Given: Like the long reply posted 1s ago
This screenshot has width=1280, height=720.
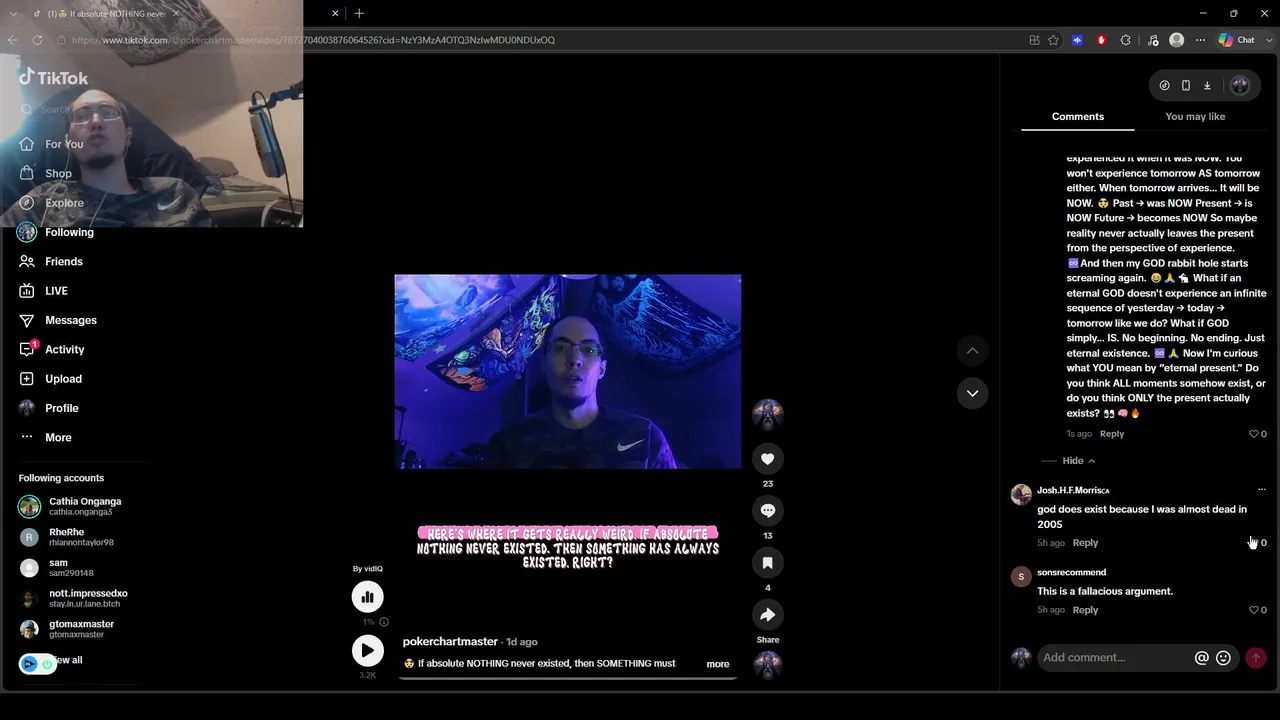Looking at the screenshot, I should (x=1254, y=434).
